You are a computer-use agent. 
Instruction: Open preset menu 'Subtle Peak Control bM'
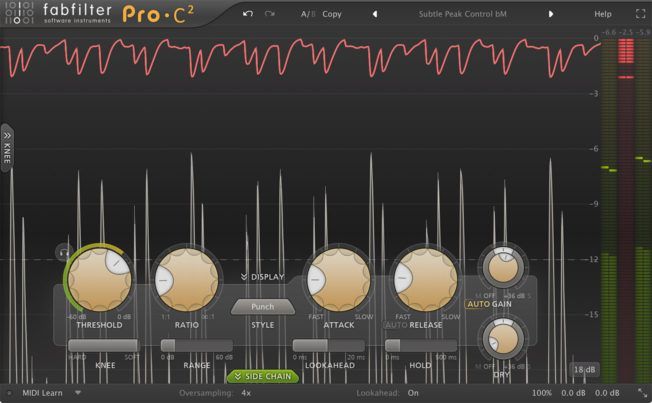[x=462, y=14]
